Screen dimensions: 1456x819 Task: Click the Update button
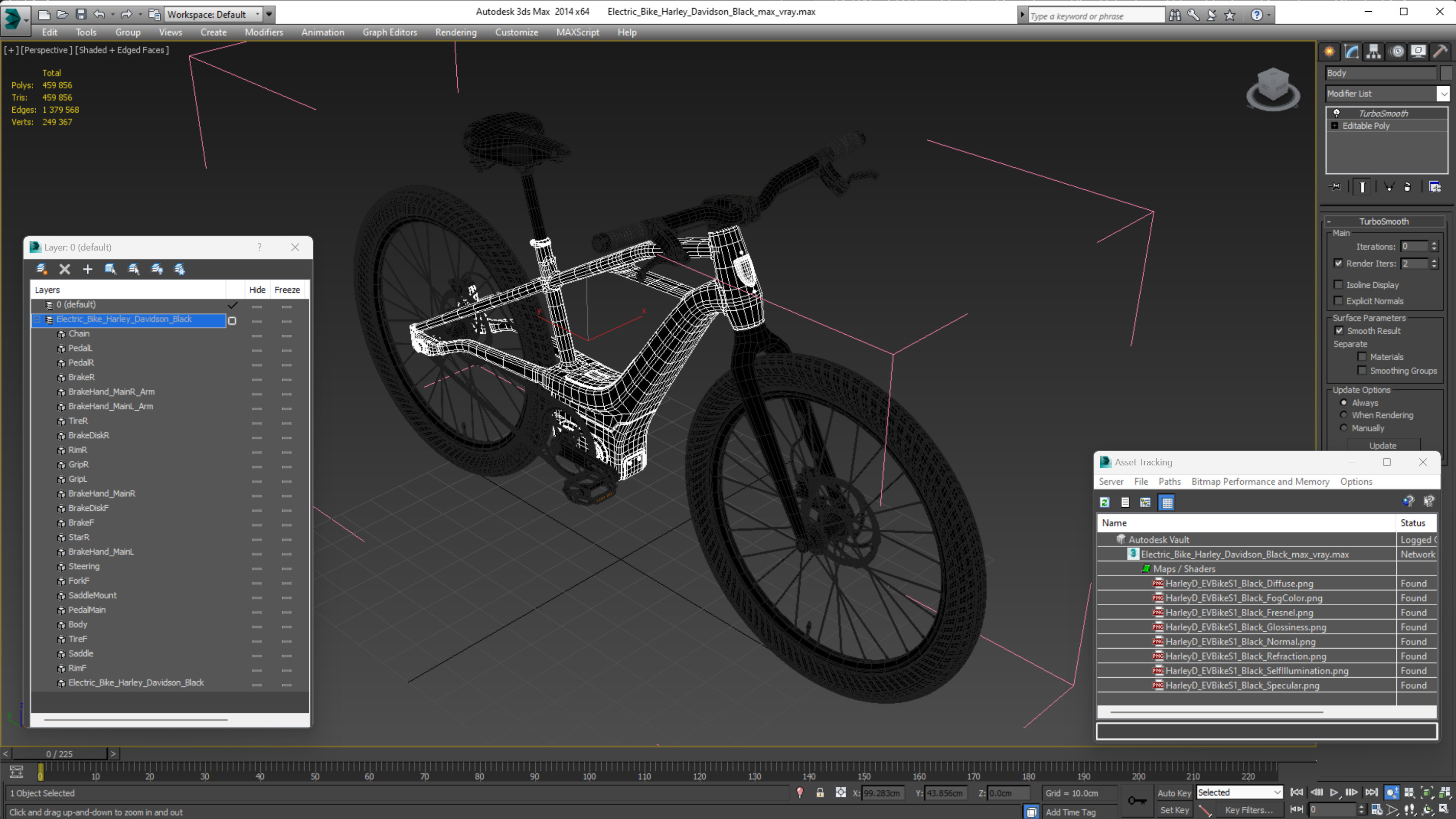[x=1383, y=445]
